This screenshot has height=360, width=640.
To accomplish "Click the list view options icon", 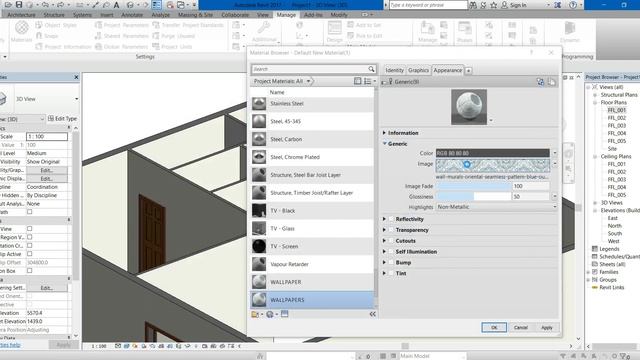I will [x=369, y=81].
